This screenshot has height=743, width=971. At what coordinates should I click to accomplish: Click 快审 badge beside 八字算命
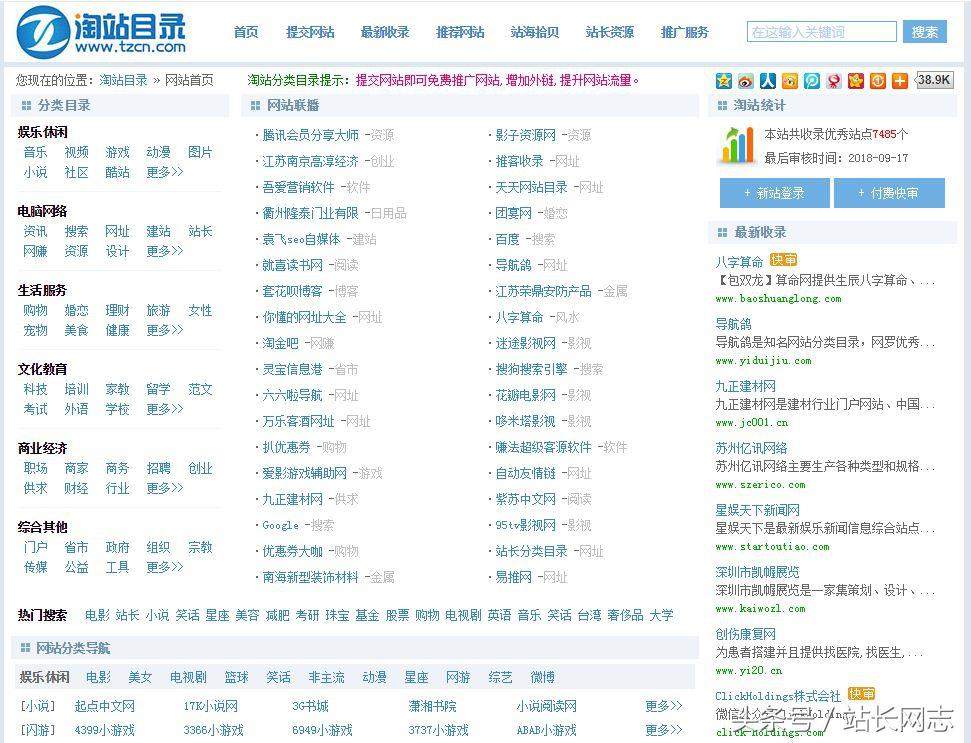click(x=783, y=260)
